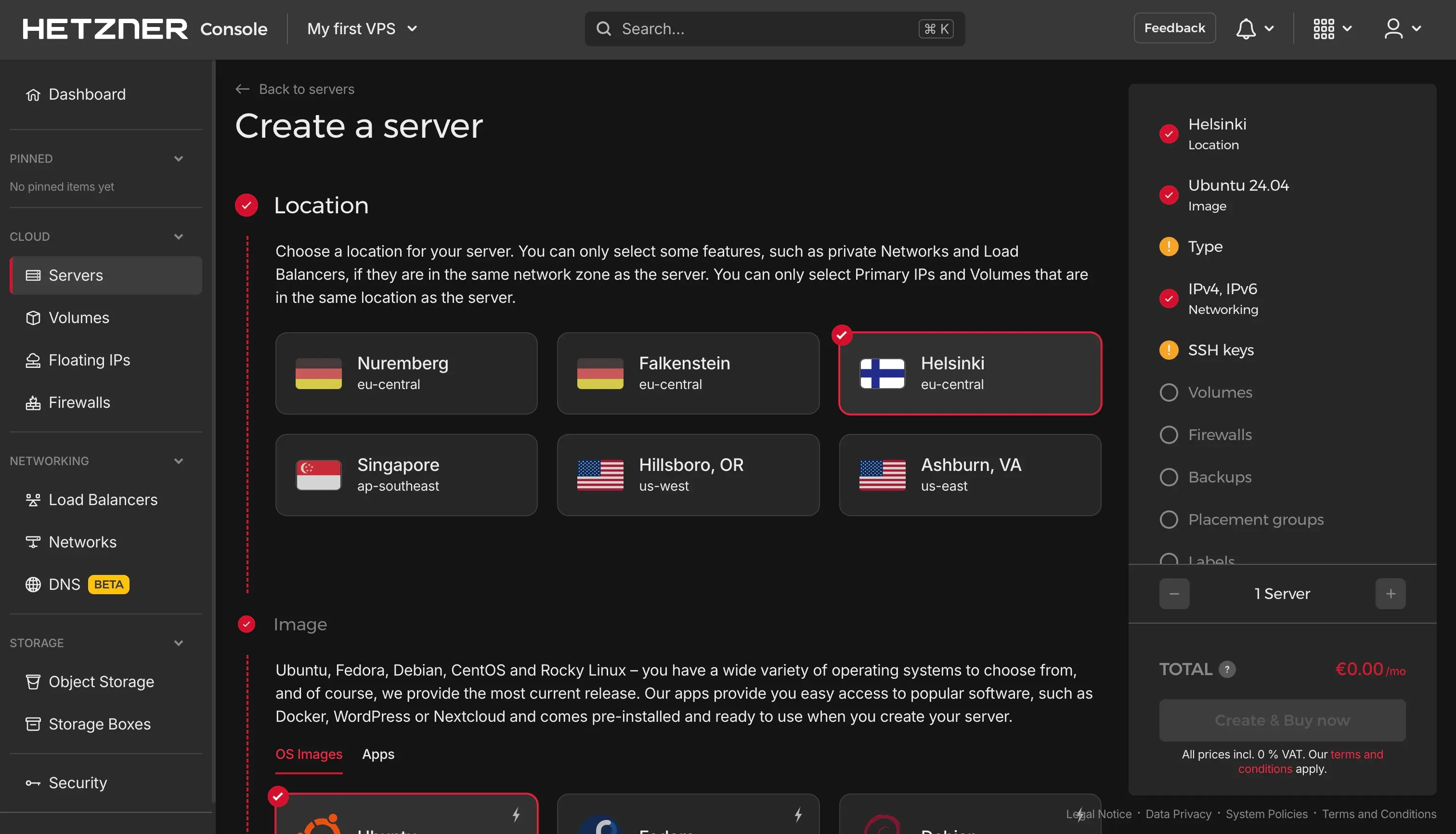Viewport: 1456px width, 834px height.
Task: Collapse the PINNED sidebar section
Action: [178, 159]
